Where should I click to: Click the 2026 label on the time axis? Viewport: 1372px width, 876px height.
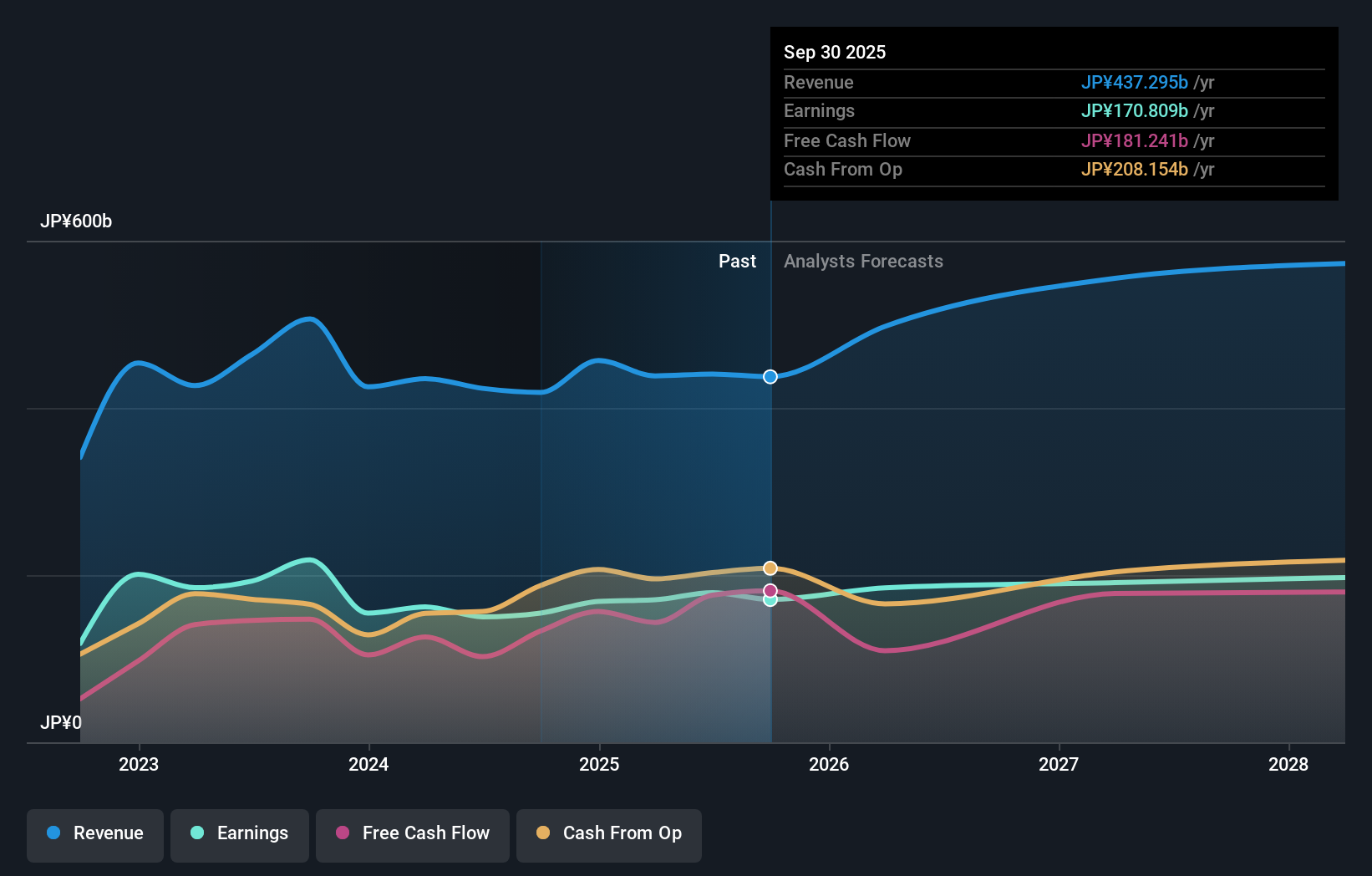830,764
